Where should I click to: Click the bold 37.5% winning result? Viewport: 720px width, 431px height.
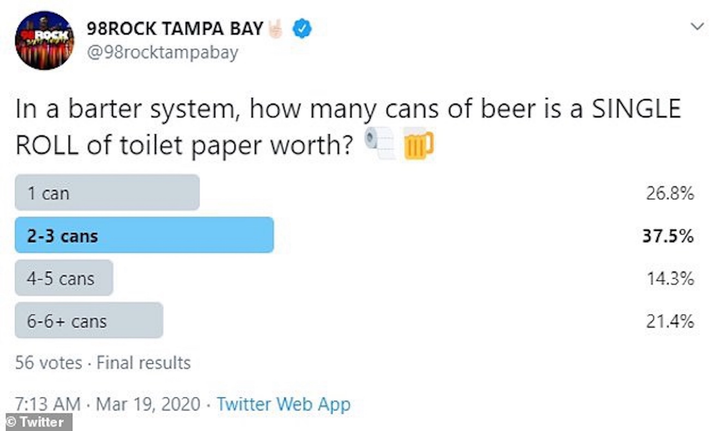(668, 237)
